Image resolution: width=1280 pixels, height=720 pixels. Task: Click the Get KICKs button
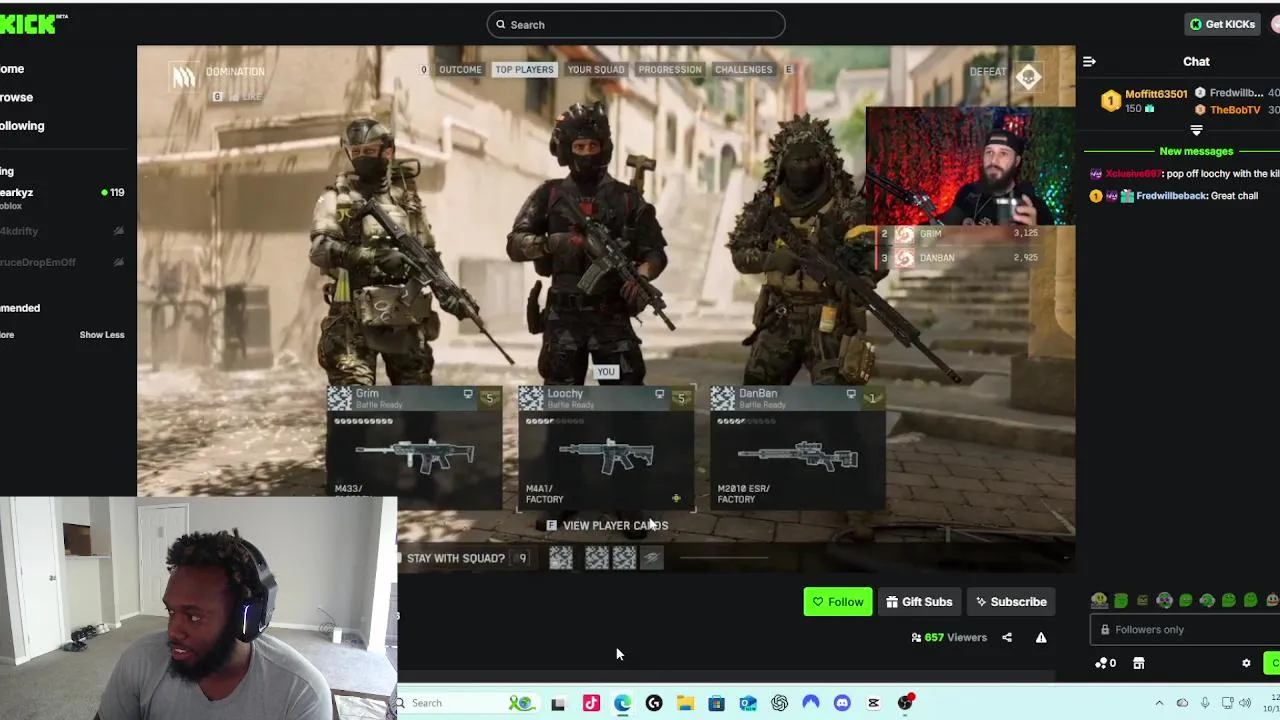pyautogui.click(x=1221, y=24)
